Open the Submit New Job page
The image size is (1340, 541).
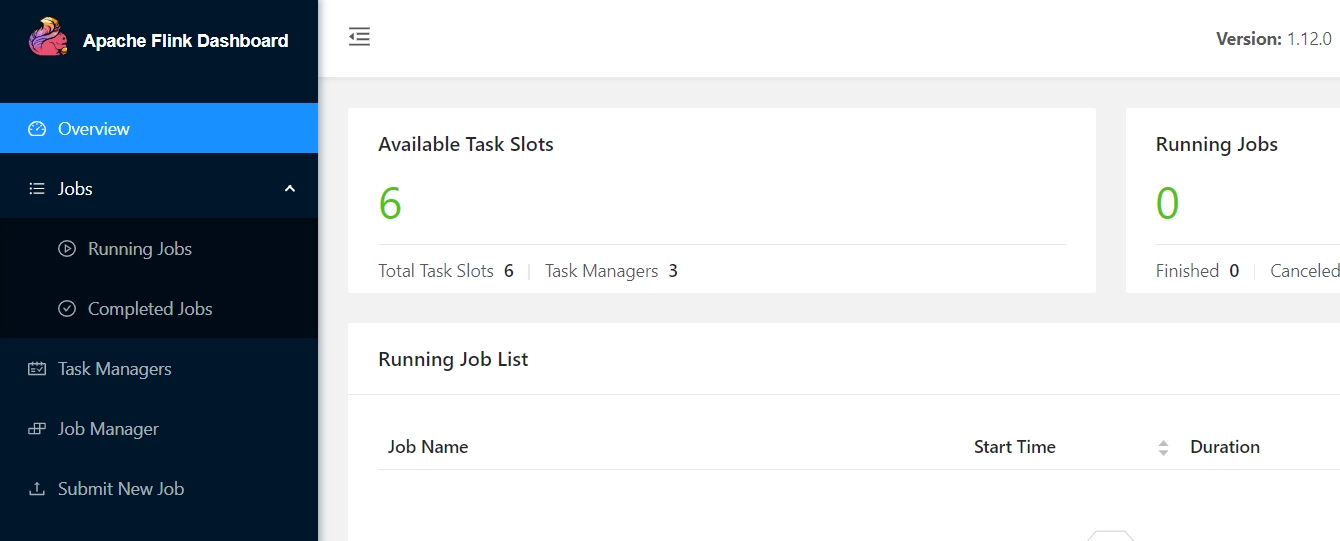point(159,488)
